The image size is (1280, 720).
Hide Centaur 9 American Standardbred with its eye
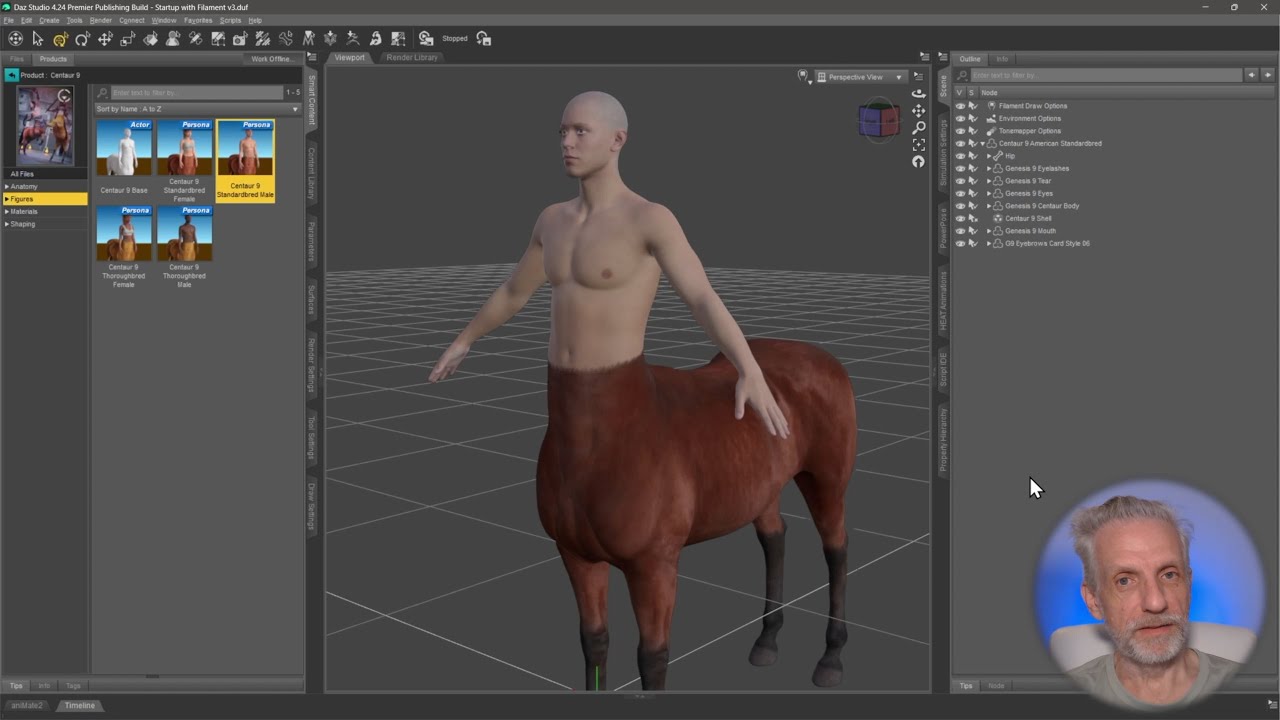960,143
